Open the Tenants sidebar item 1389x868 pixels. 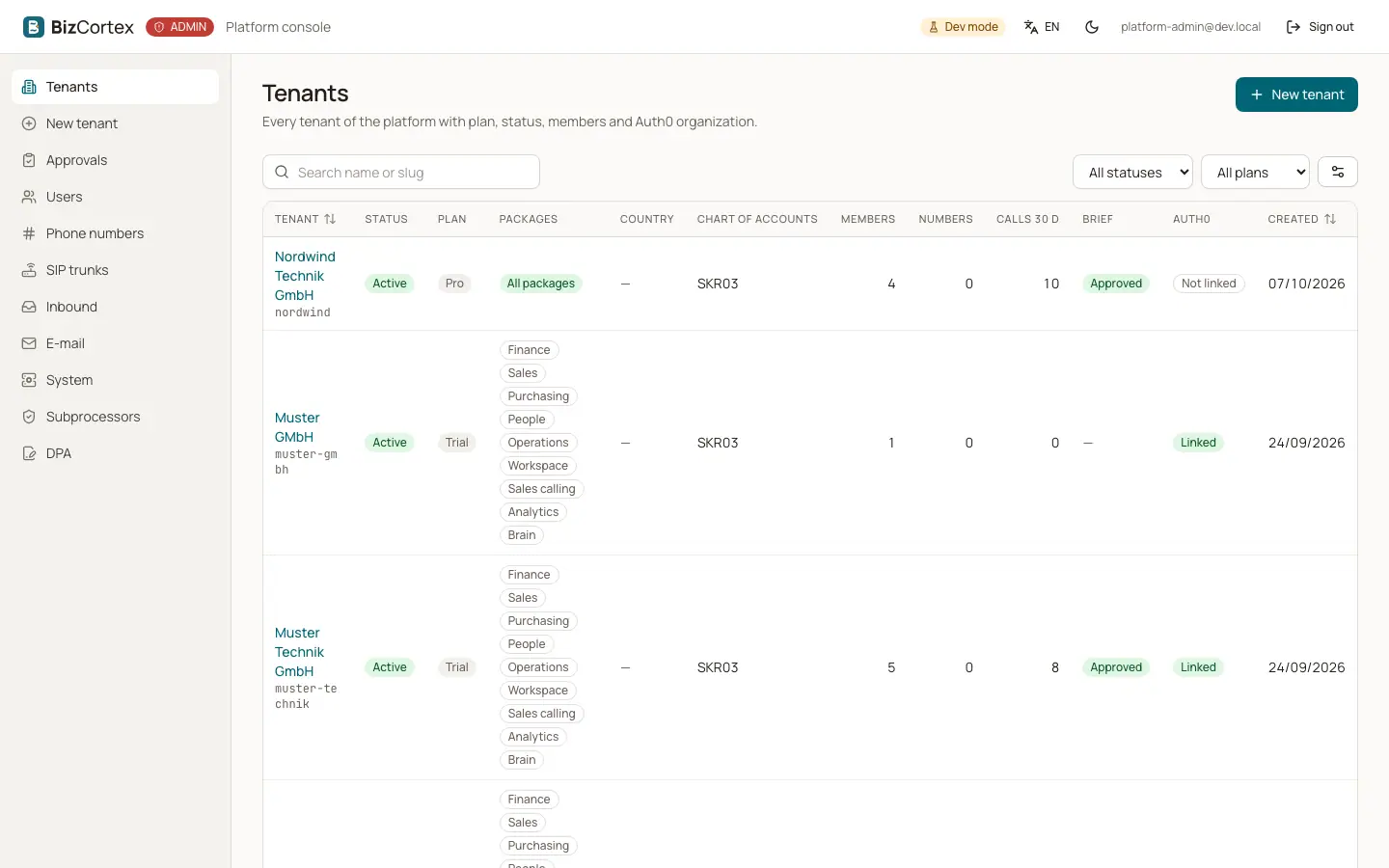116,87
